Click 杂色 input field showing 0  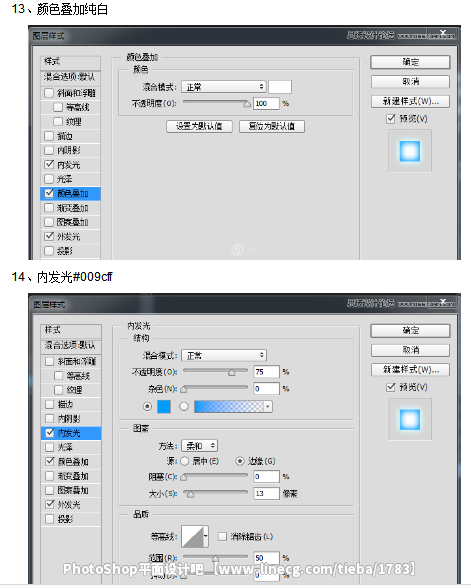(x=266, y=388)
